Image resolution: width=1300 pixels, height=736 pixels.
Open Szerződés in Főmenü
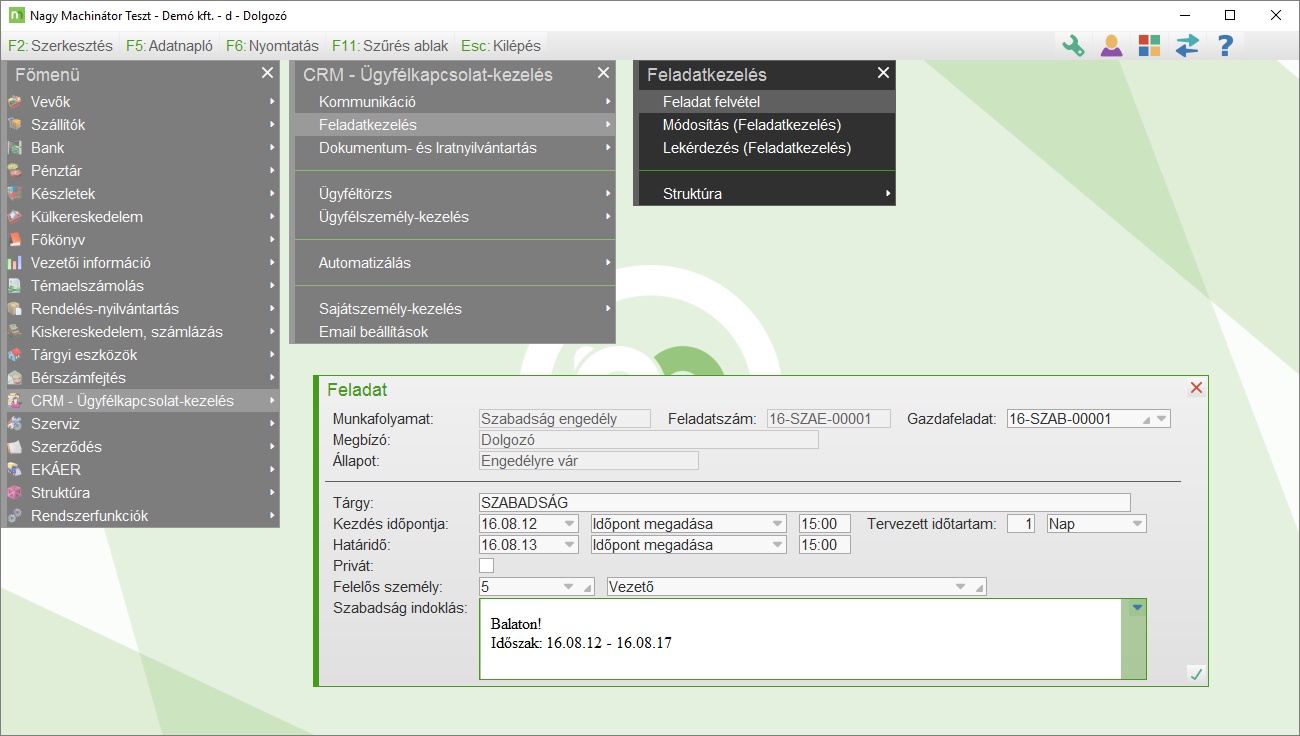pyautogui.click(x=141, y=447)
